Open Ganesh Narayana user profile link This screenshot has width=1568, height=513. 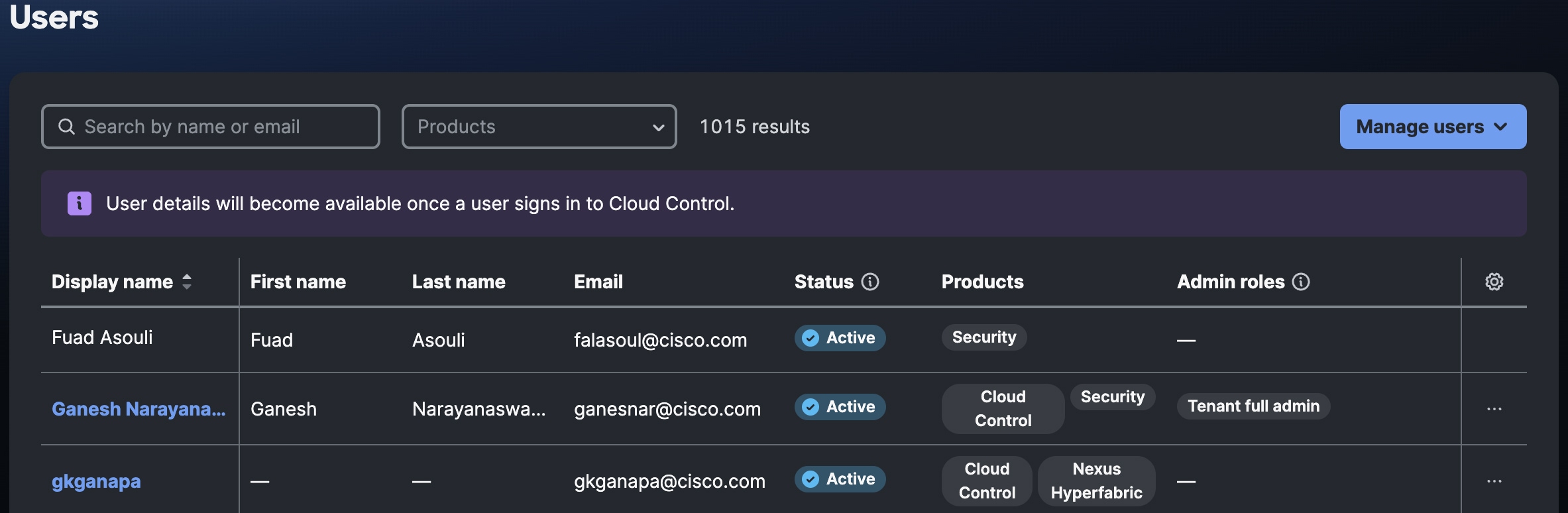(139, 409)
